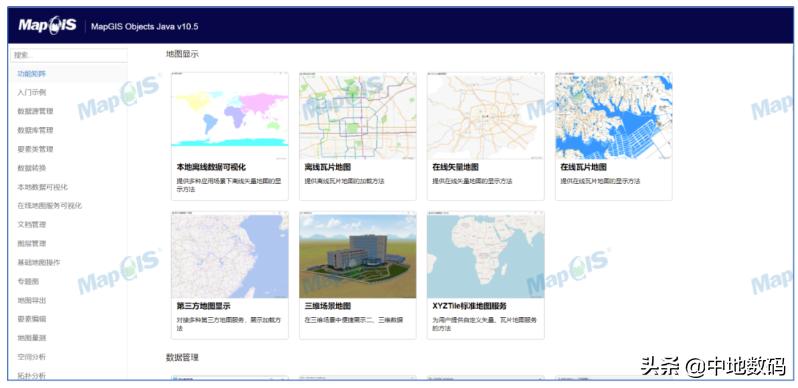The image size is (798, 388).
Task: Click description 提供在线瓦片地图的显示方法
Action: click(600, 181)
